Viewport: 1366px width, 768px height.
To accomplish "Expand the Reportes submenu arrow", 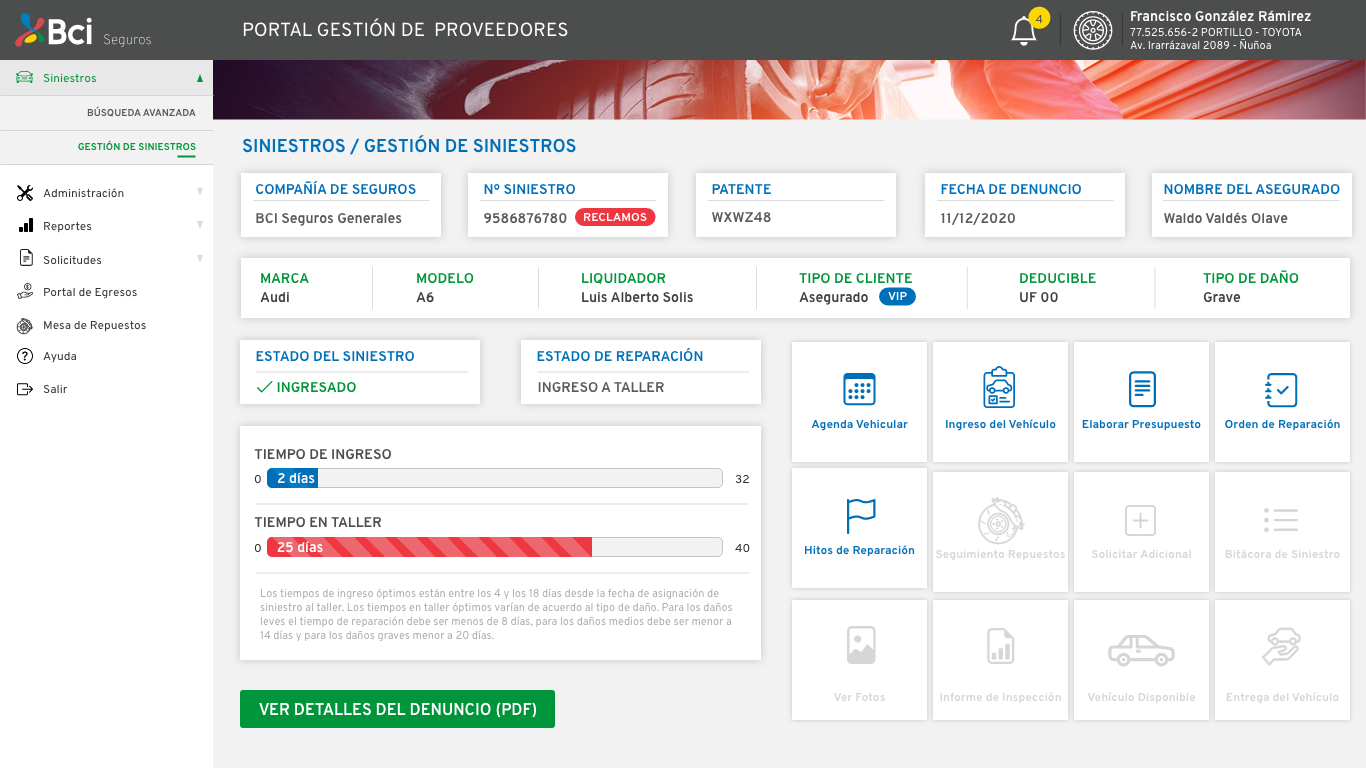I will pyautogui.click(x=199, y=225).
